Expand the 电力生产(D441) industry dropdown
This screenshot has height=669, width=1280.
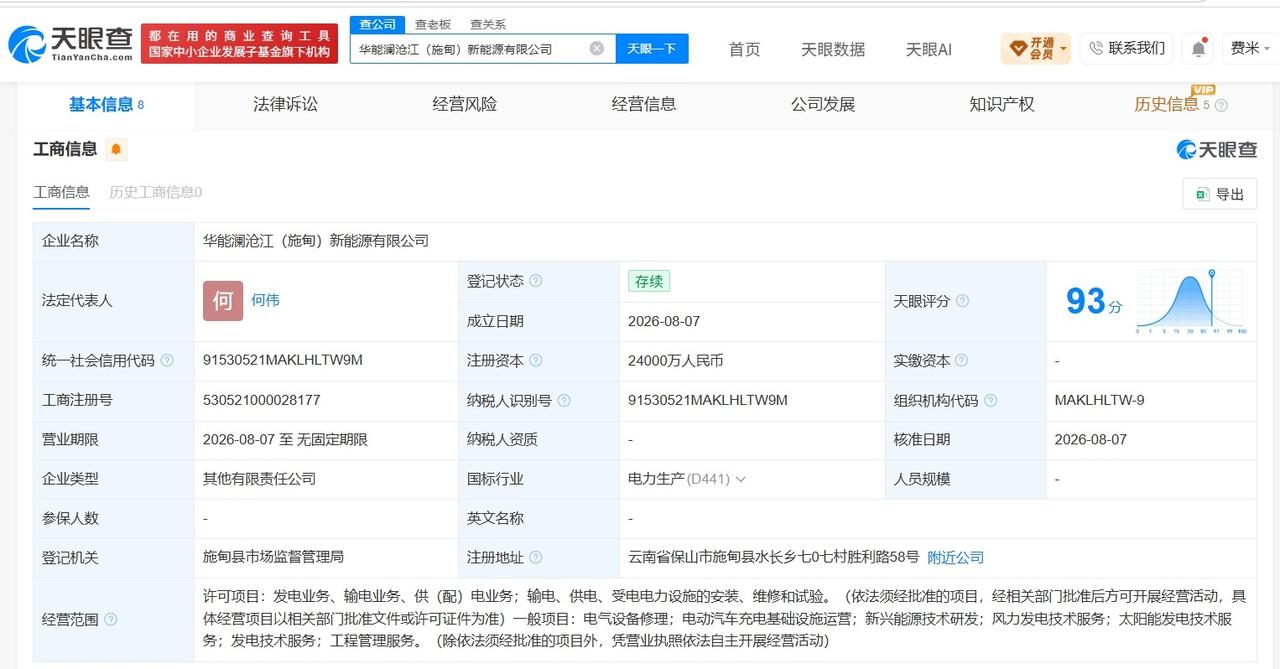pyautogui.click(x=741, y=479)
